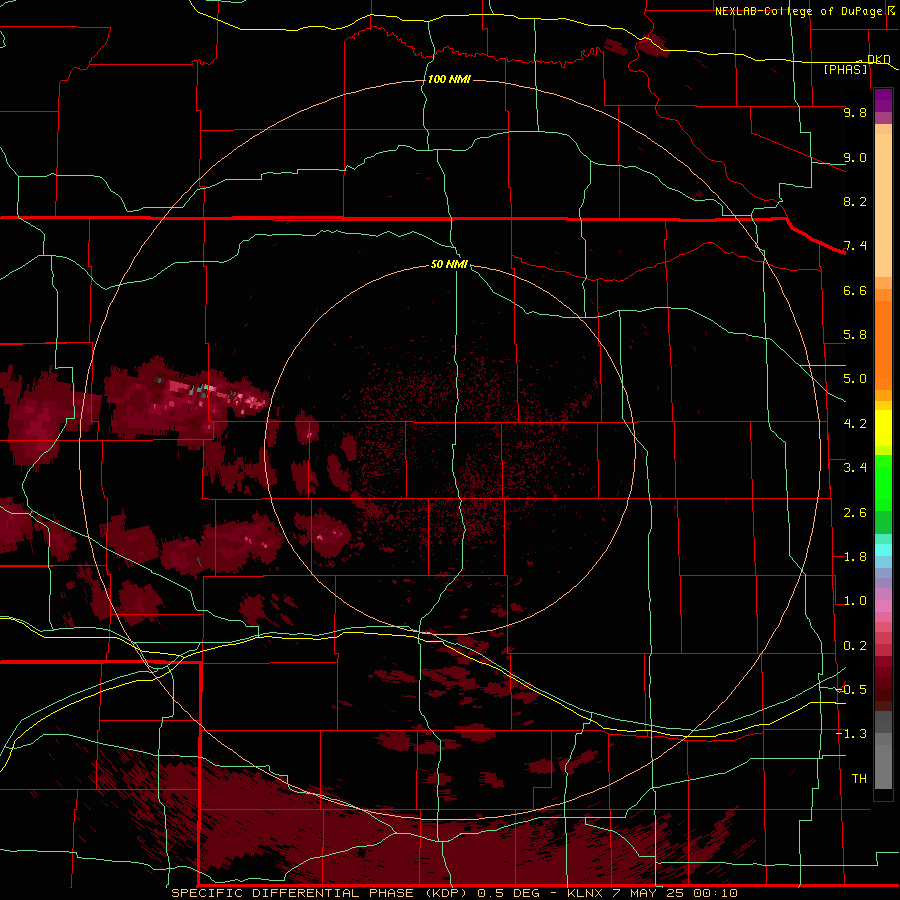Pick the orange legend color band
The height and width of the screenshot is (900, 900).
point(883,344)
